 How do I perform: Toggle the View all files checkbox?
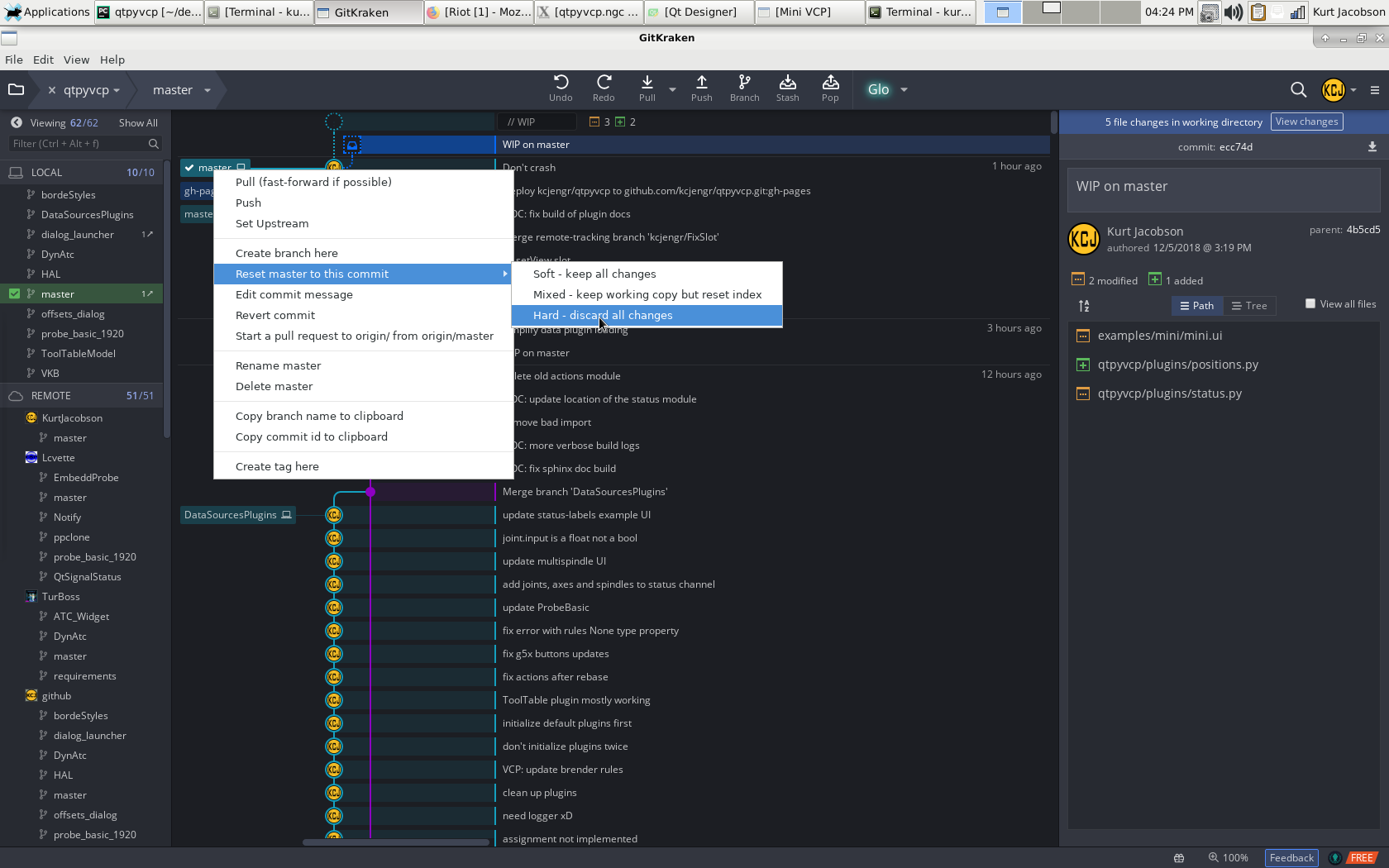coord(1310,303)
